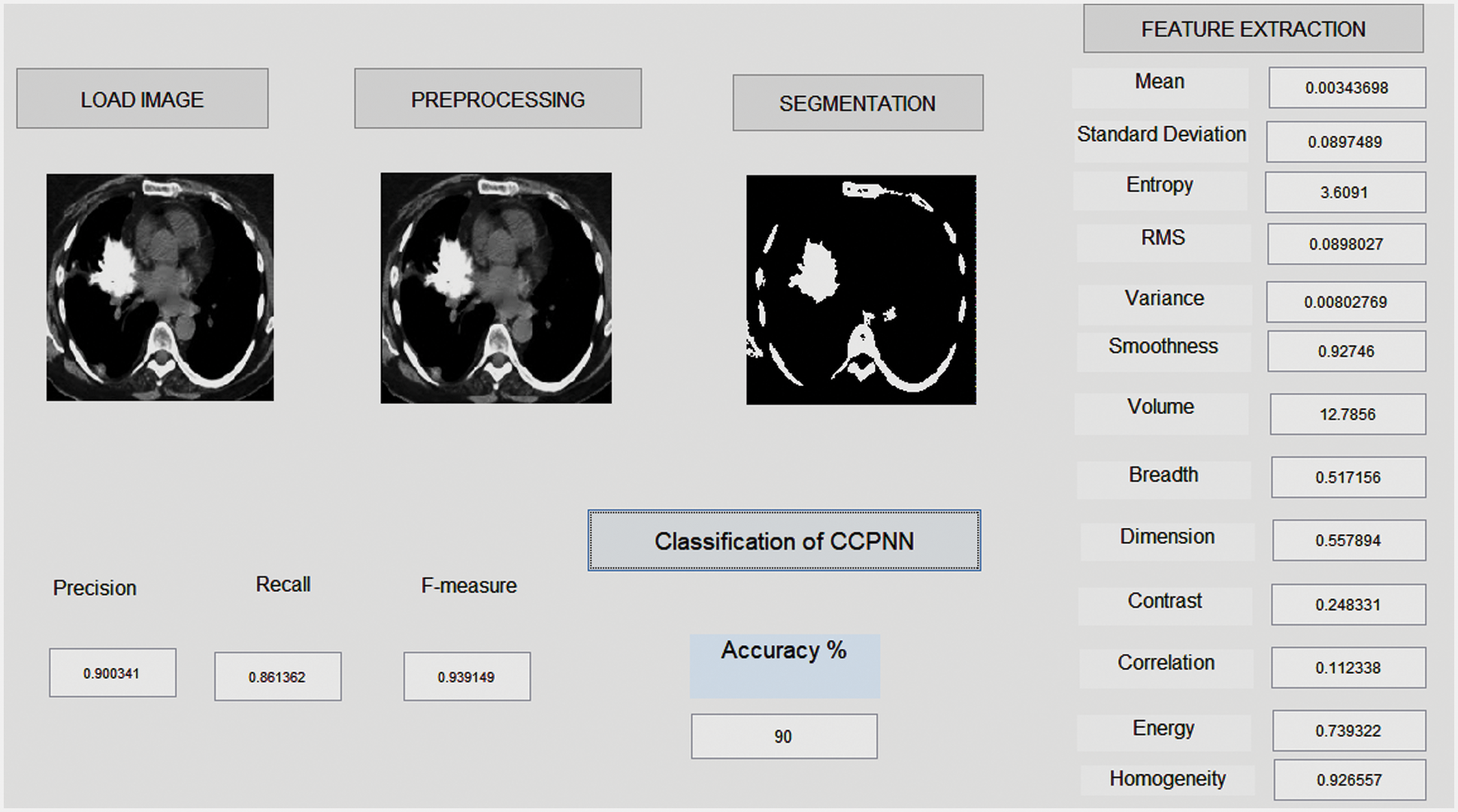Select the Standard Deviation value field
The image size is (1458, 812).
[1345, 142]
